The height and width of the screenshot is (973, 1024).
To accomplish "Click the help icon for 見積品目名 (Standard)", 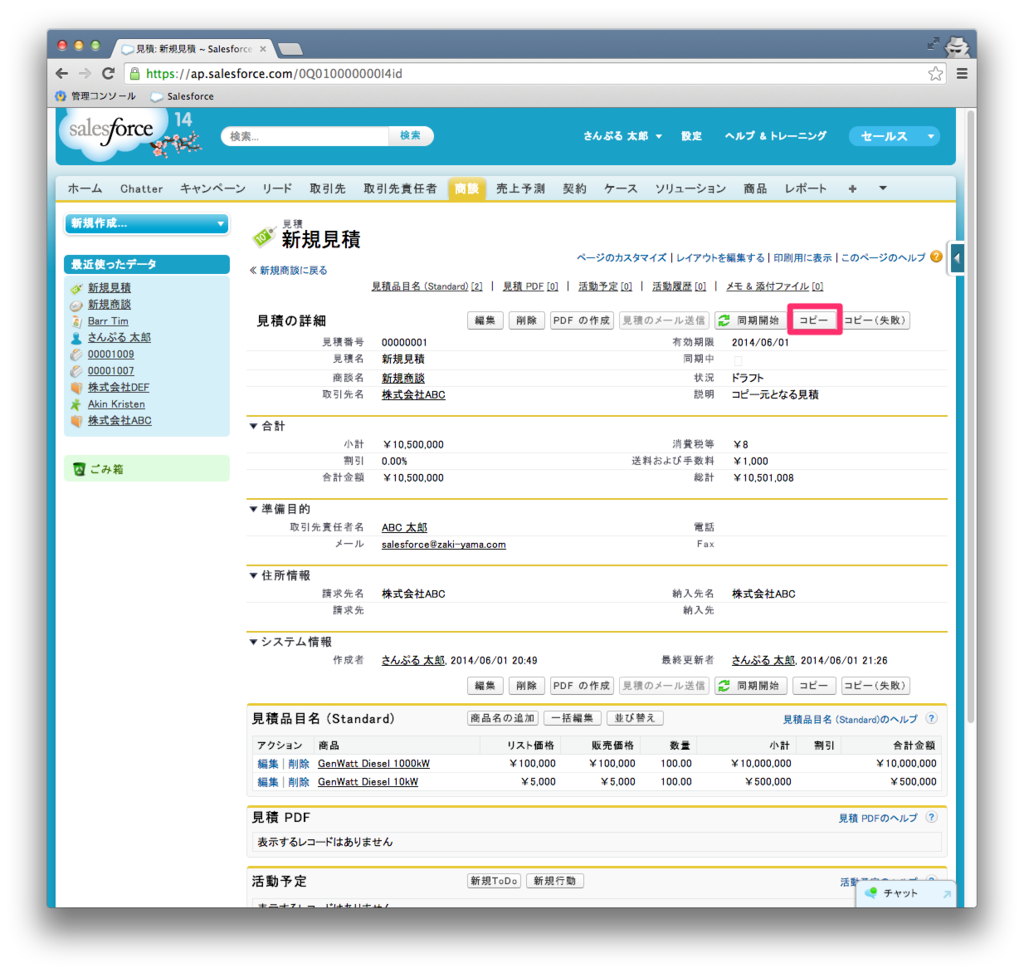I will (x=932, y=718).
